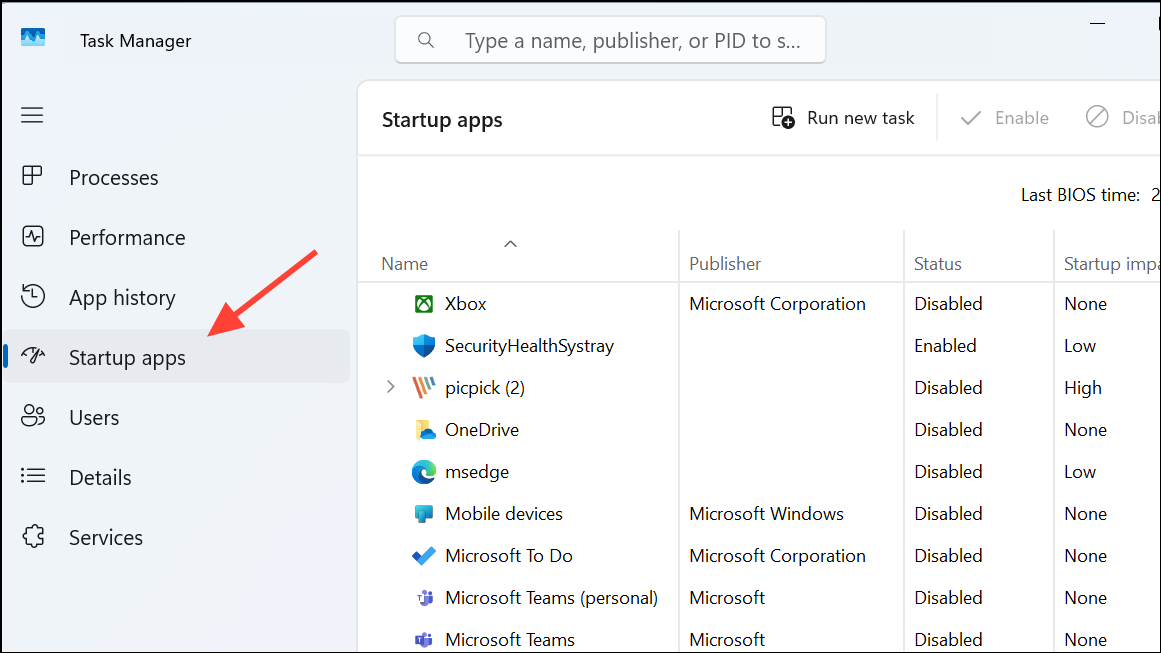Click the OneDrive folder icon

point(424,429)
